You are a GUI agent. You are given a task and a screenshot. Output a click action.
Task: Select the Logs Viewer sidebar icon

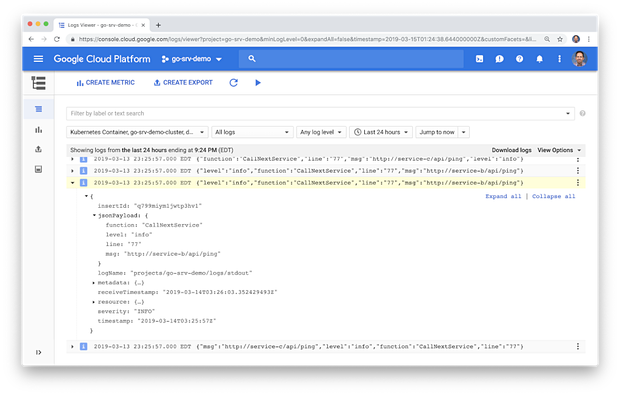pos(38,109)
